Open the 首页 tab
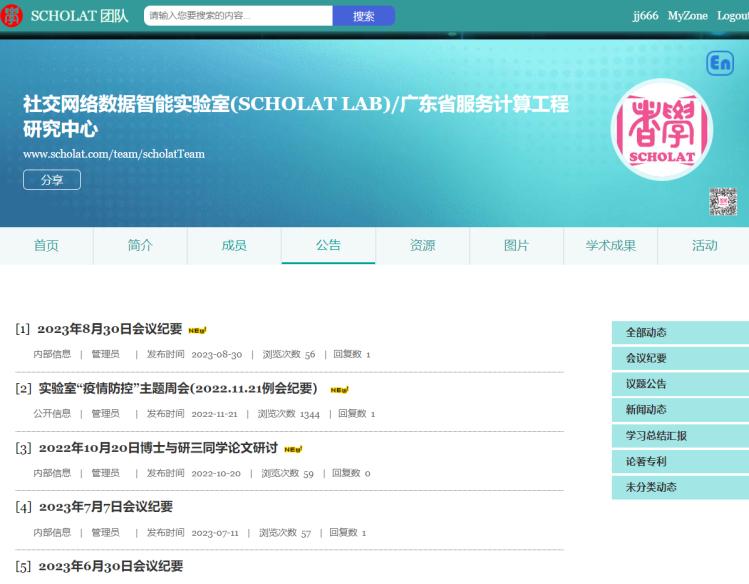The image size is (749, 584). [x=46, y=246]
